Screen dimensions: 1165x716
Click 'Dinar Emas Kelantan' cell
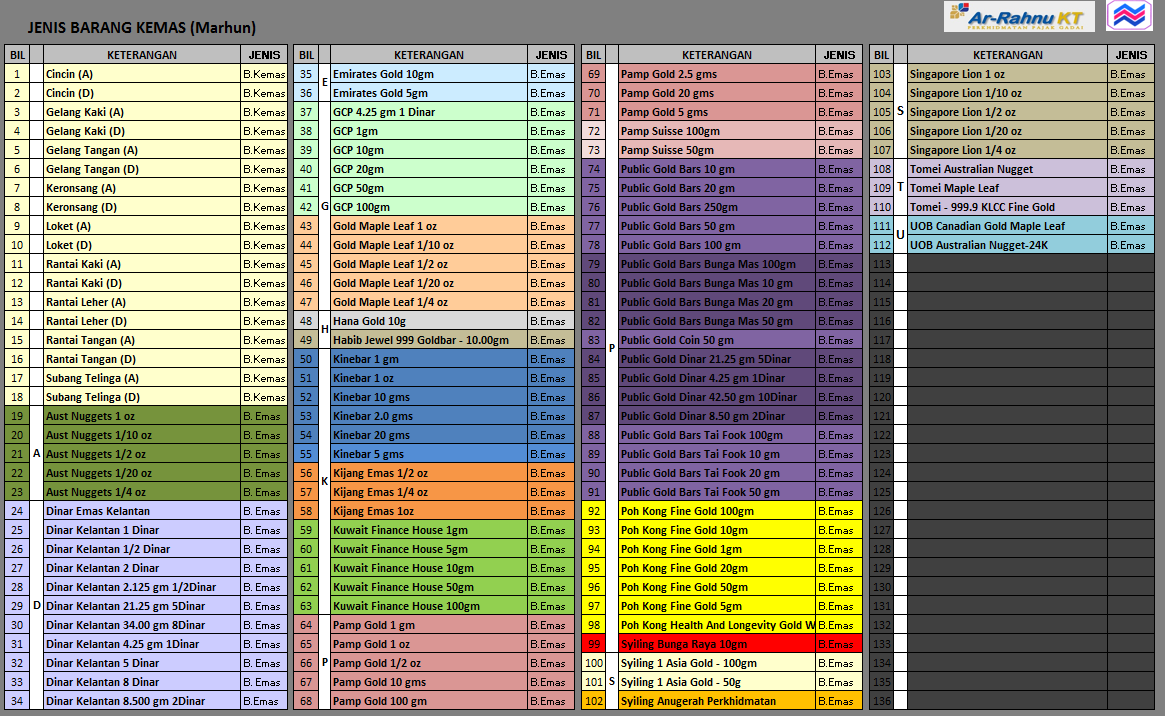tap(142, 511)
